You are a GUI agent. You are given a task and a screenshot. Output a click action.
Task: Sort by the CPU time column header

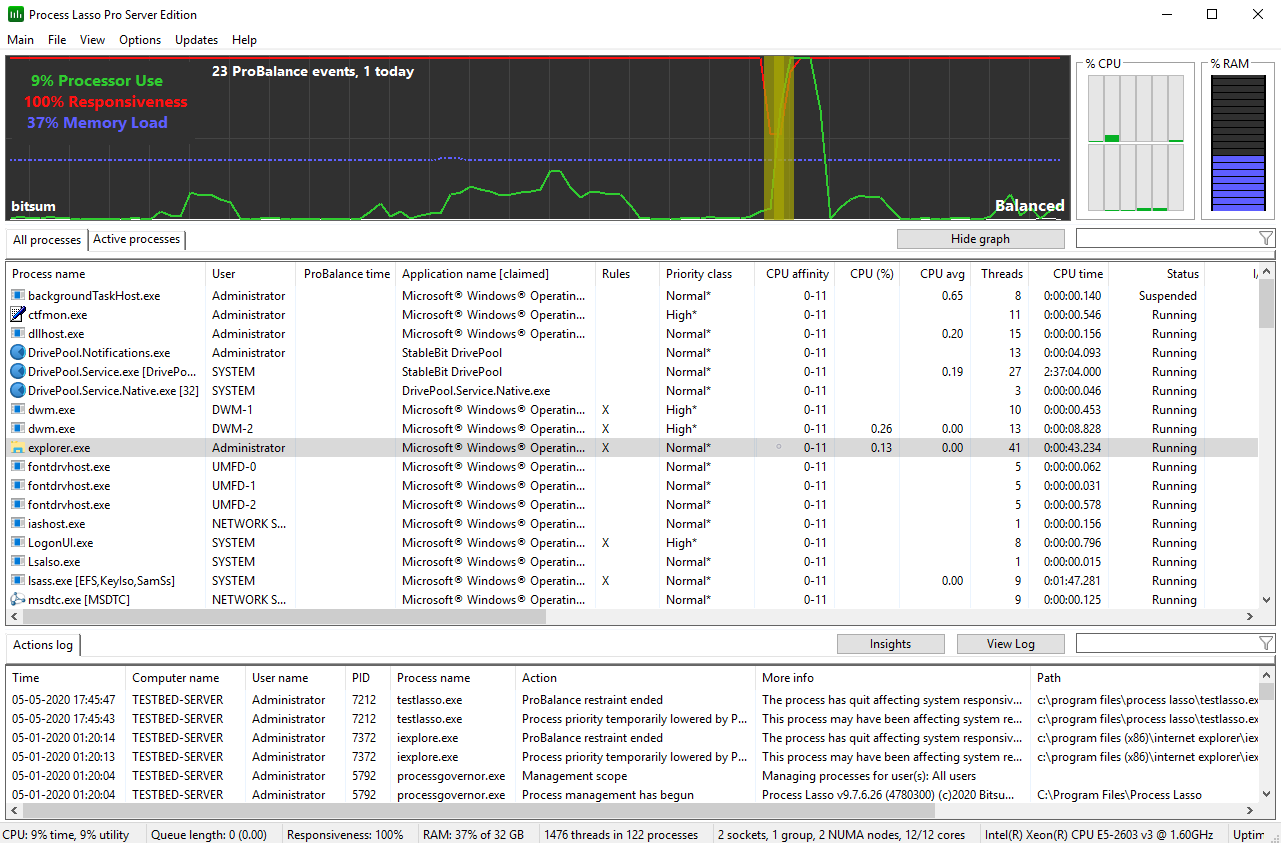[x=1069, y=274]
